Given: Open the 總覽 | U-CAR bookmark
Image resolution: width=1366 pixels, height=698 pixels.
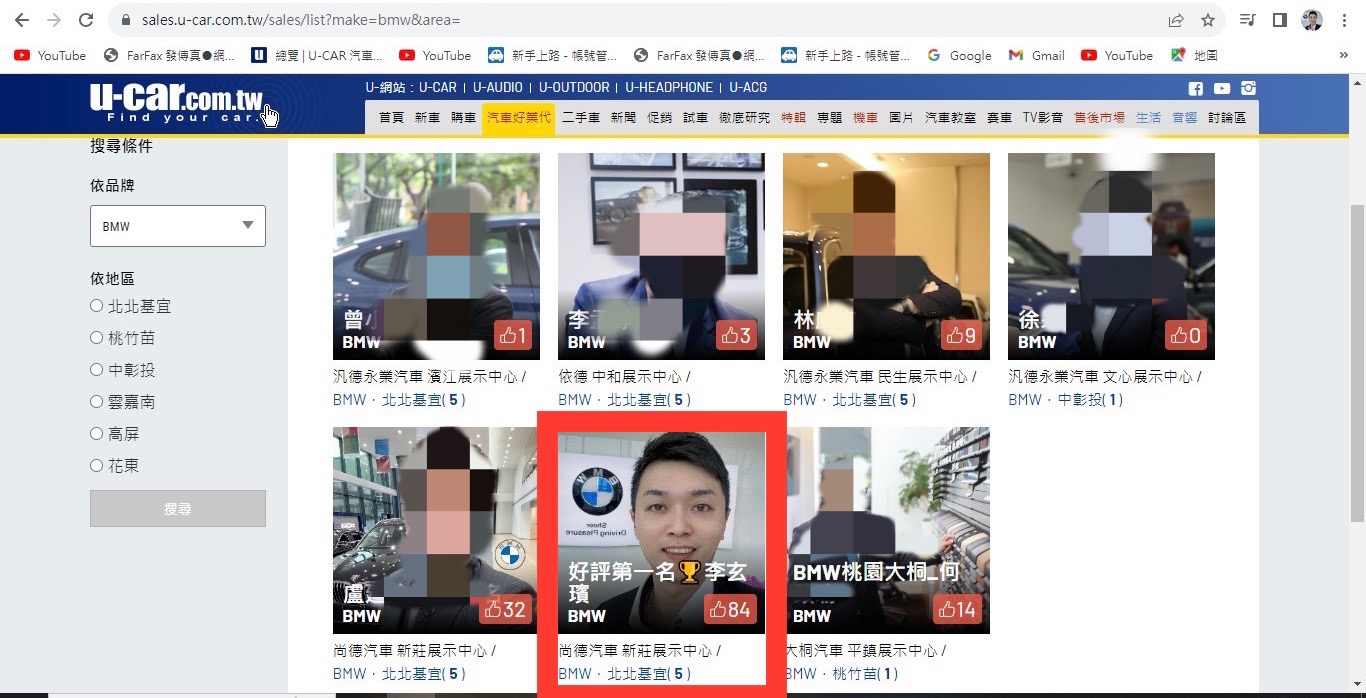Looking at the screenshot, I should [317, 56].
